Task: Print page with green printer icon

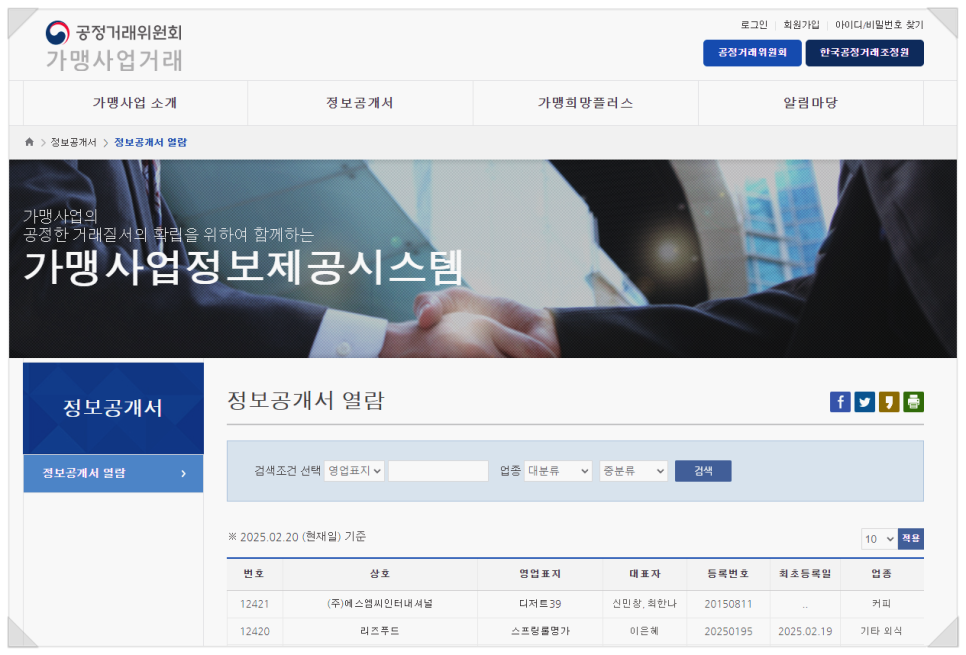Action: [913, 402]
